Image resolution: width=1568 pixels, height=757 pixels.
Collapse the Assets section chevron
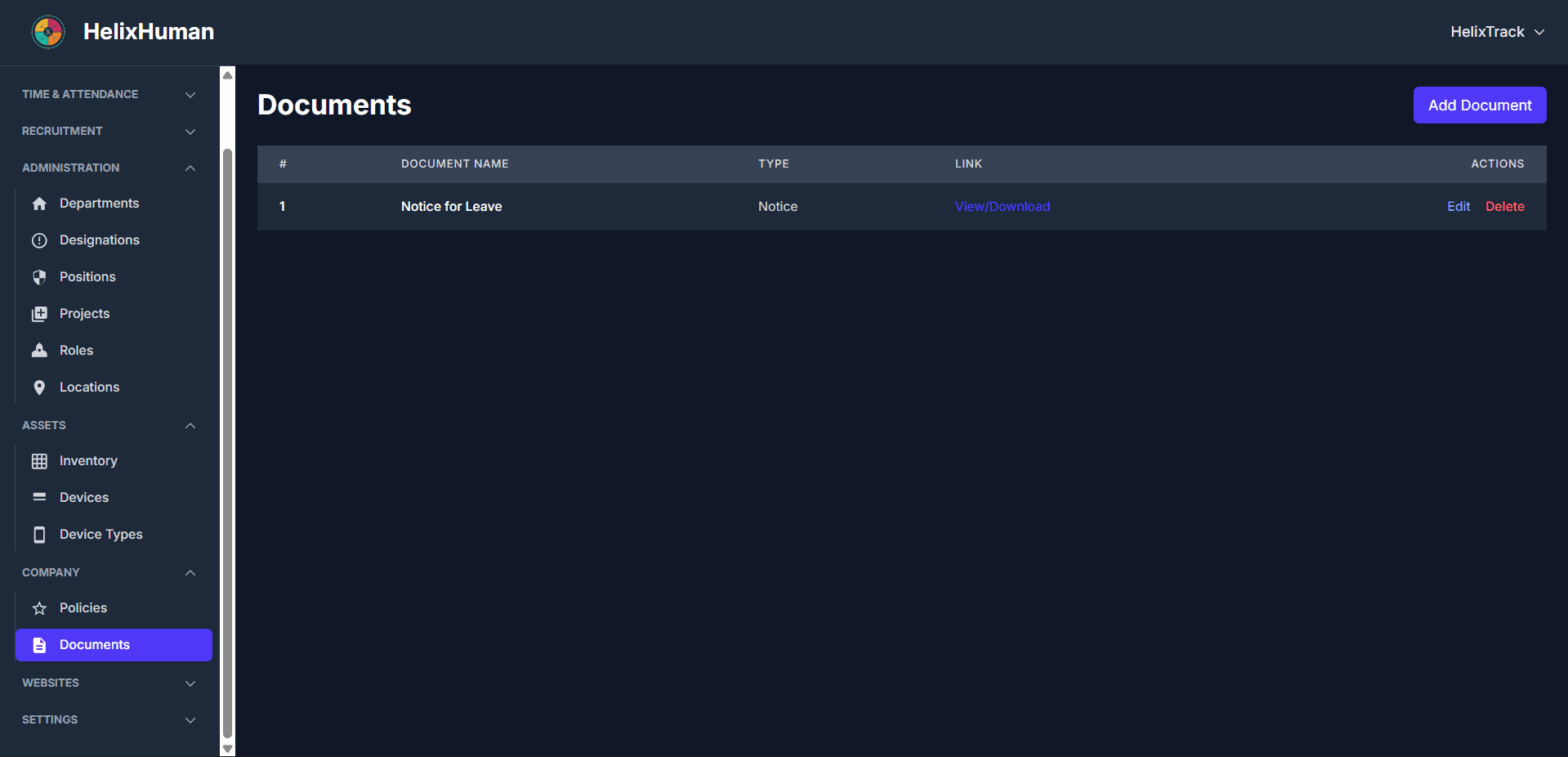pyautogui.click(x=190, y=426)
